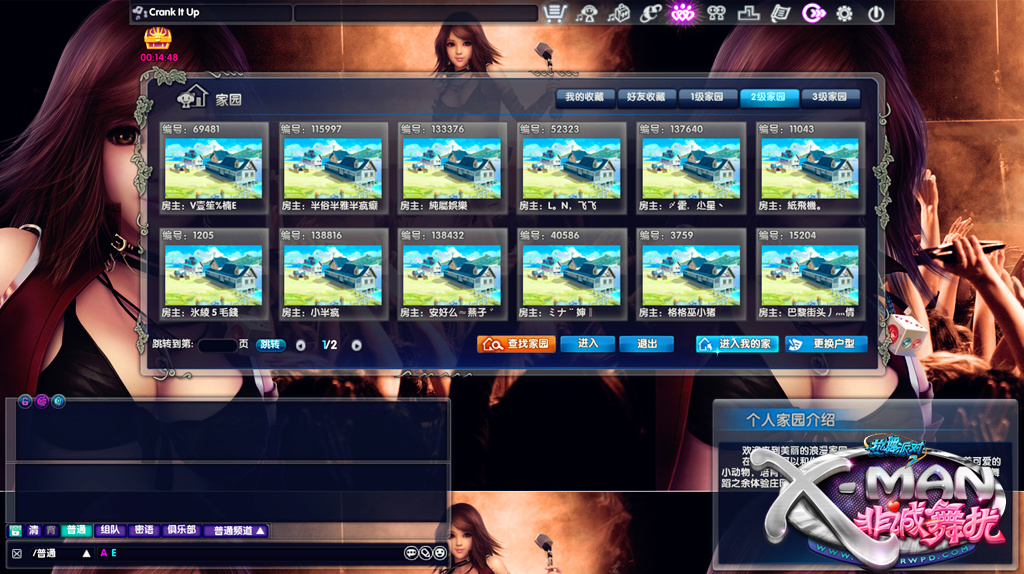Select home thumbnail number 137640
This screenshot has width=1024, height=574.
[x=691, y=168]
